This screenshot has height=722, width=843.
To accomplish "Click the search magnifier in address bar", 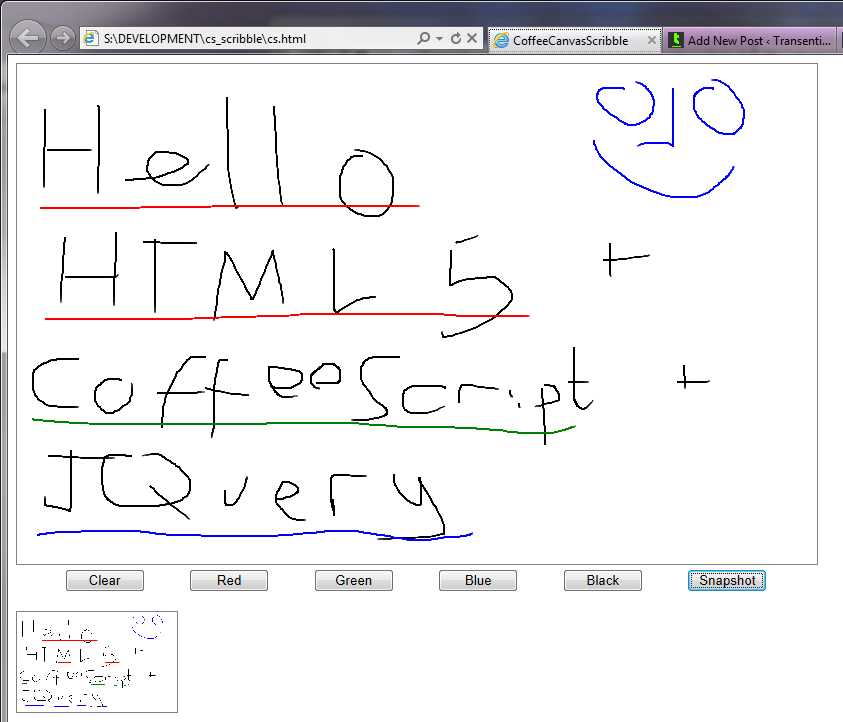I will click(424, 38).
